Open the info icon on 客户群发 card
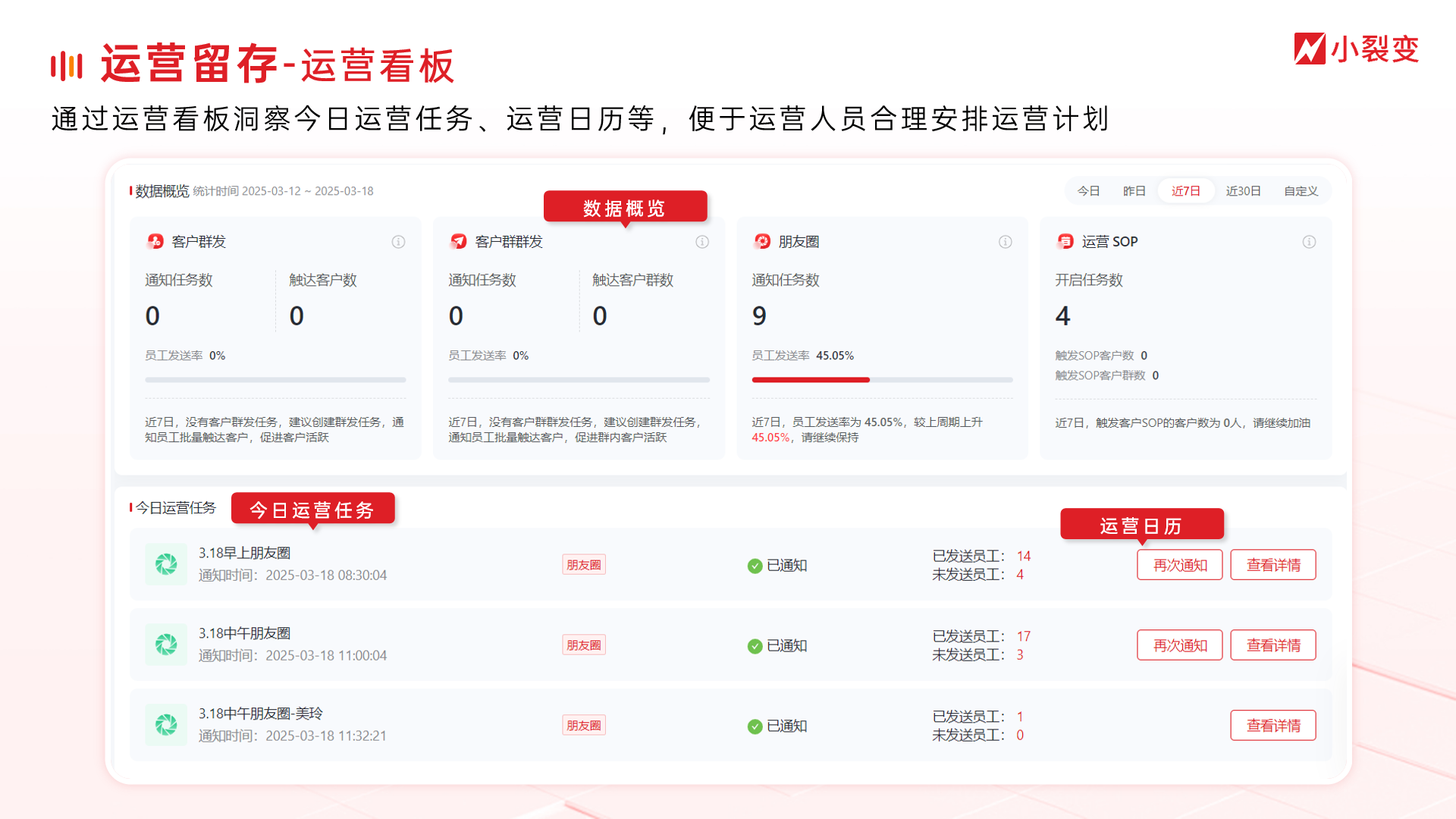 pyautogui.click(x=398, y=242)
